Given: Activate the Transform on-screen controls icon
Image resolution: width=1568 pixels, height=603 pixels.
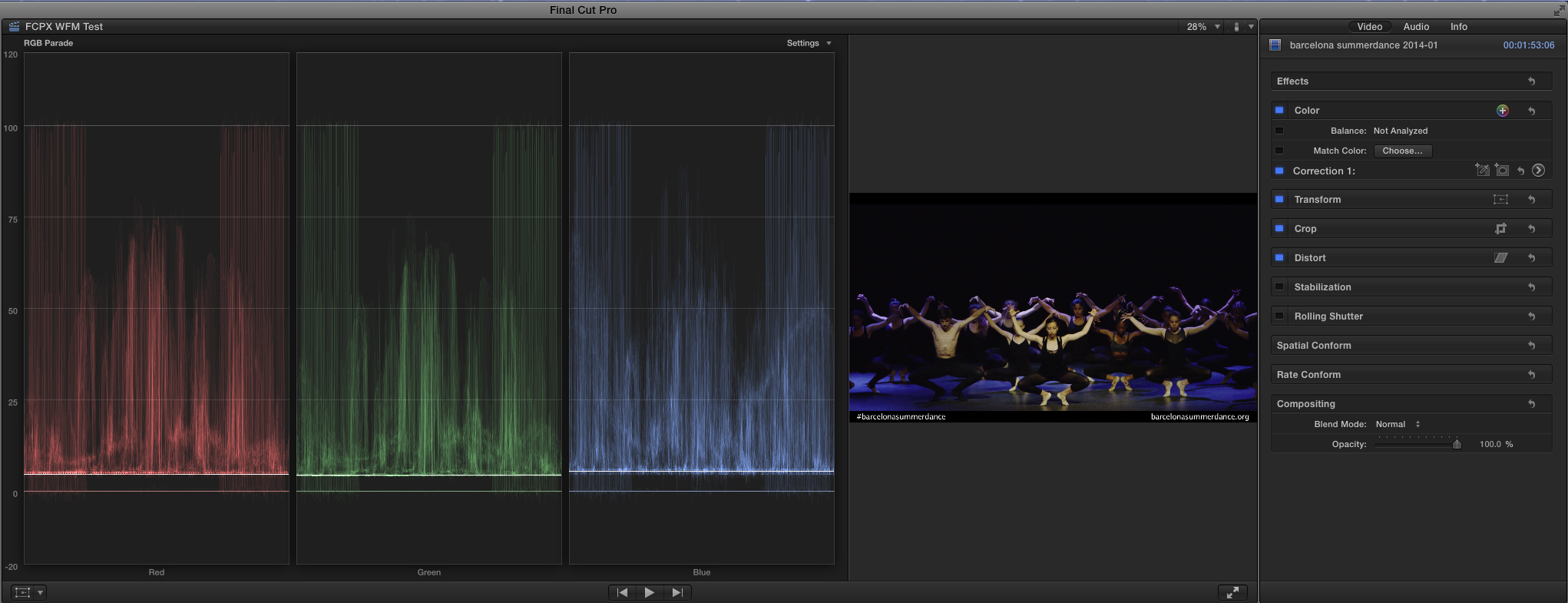Looking at the screenshot, I should 1500,200.
